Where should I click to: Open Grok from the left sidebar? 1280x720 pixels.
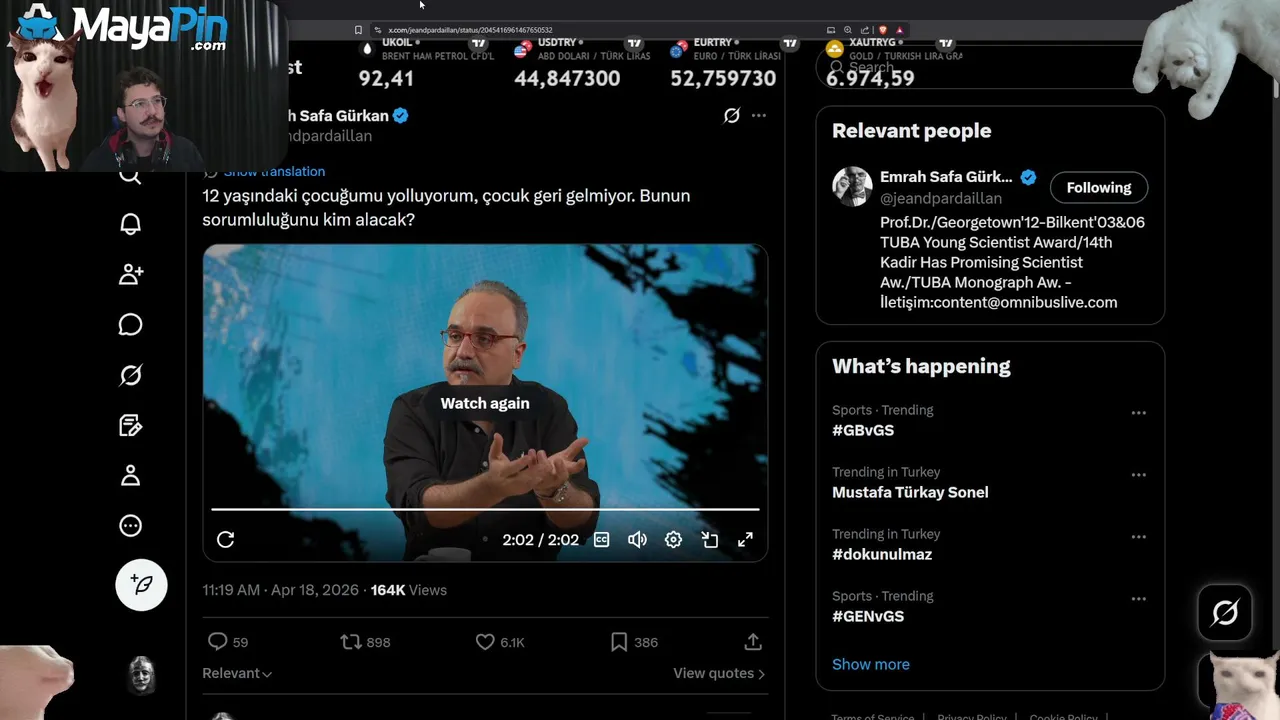pyautogui.click(x=131, y=375)
